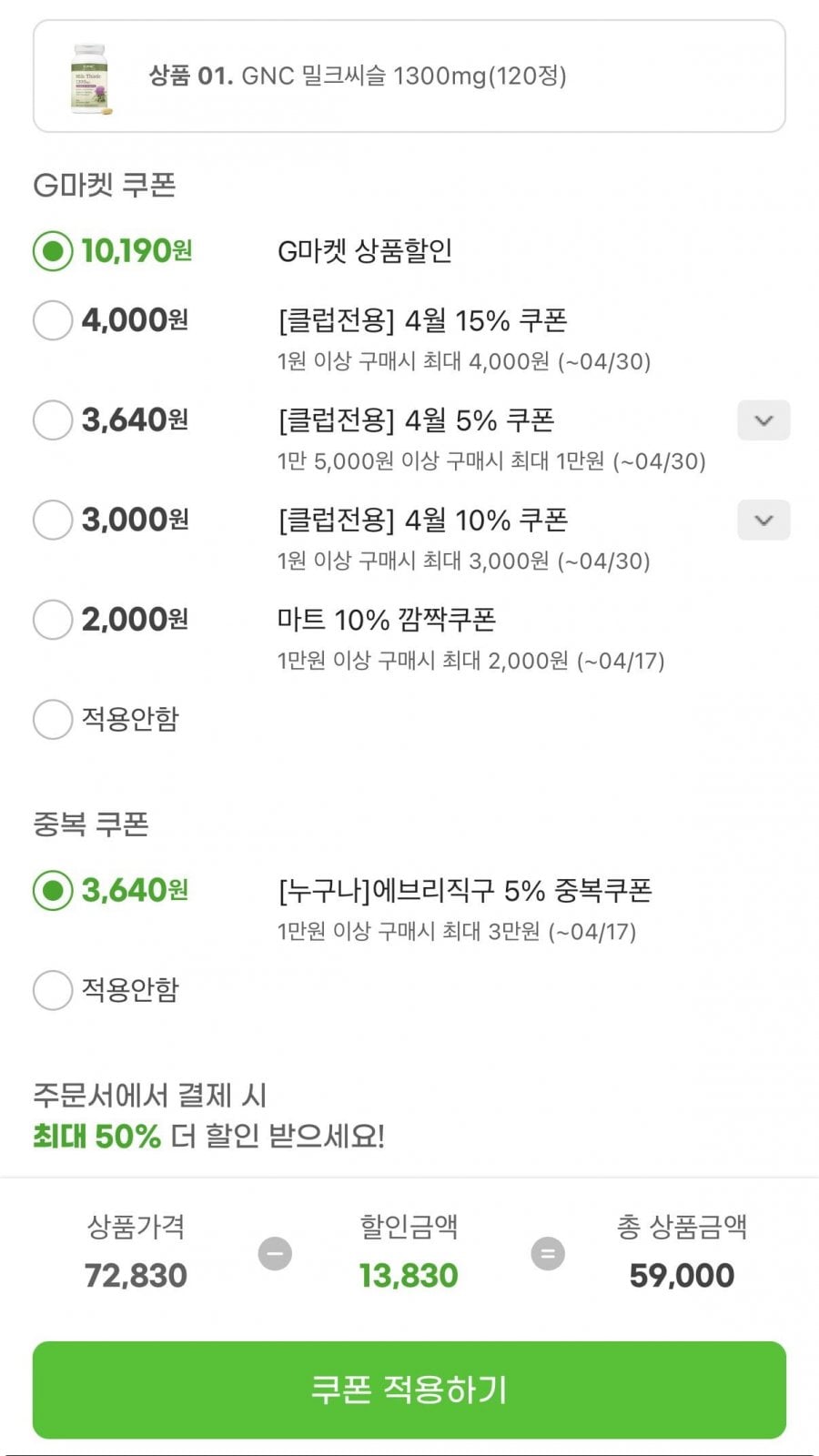Viewport: 819px width, 1456px height.
Task: Choose the 3,640원 클럽전용 4월 5% 쿠폰
Action: (53, 420)
